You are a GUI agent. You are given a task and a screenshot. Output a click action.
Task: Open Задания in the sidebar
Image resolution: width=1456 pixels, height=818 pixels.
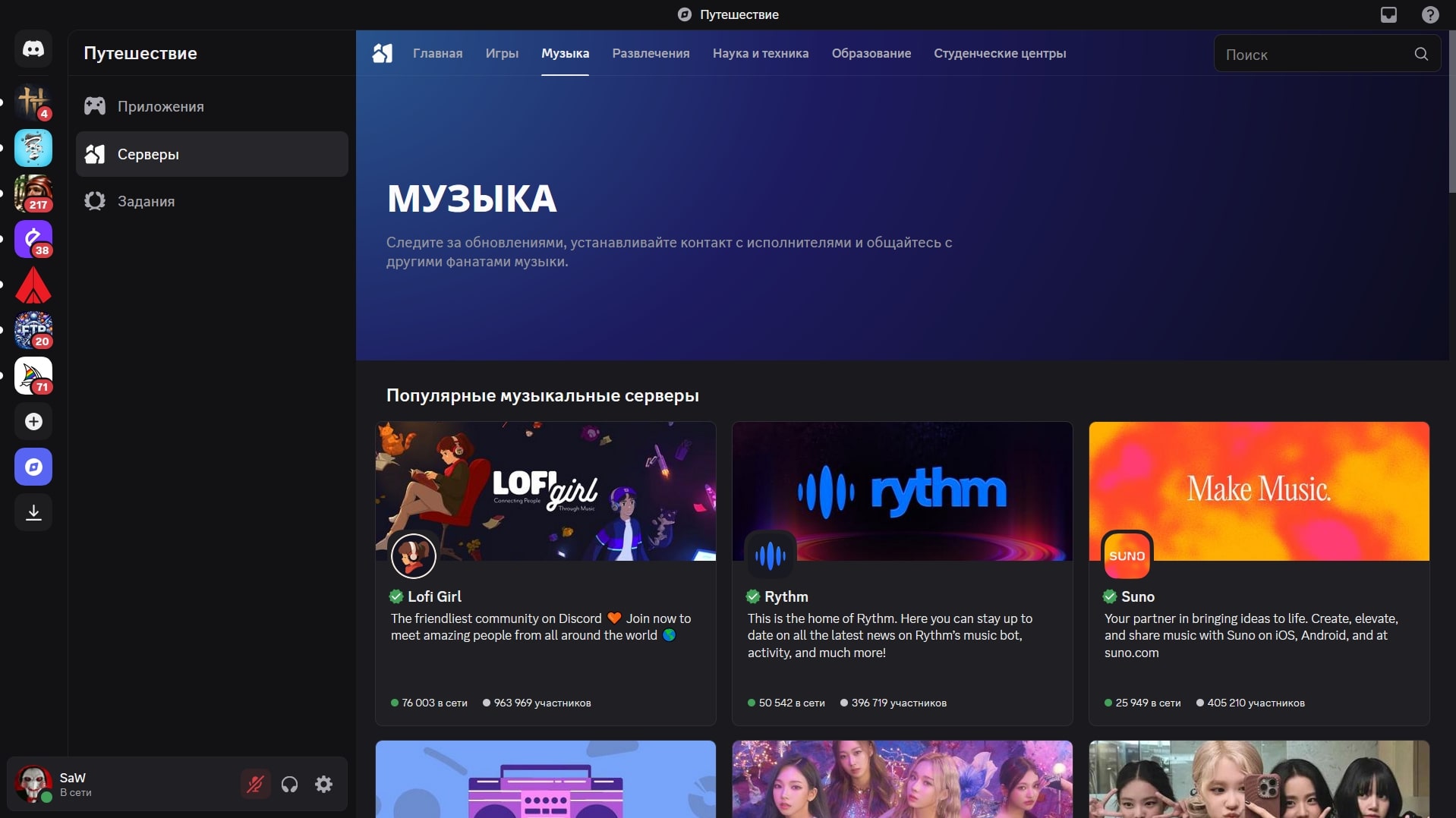(212, 201)
